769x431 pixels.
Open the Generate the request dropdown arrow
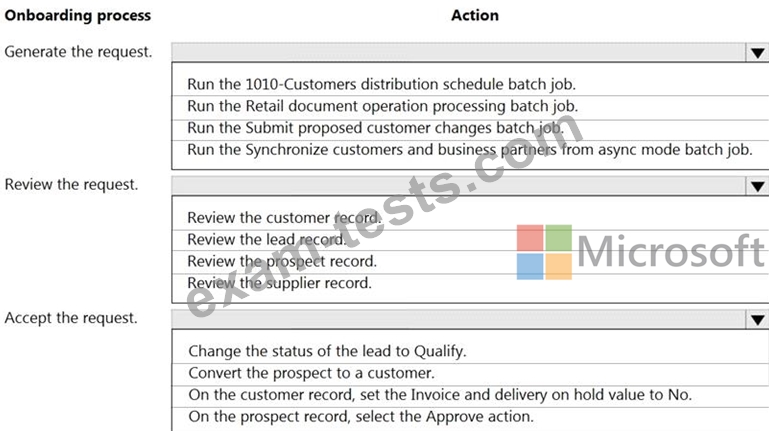point(757,53)
